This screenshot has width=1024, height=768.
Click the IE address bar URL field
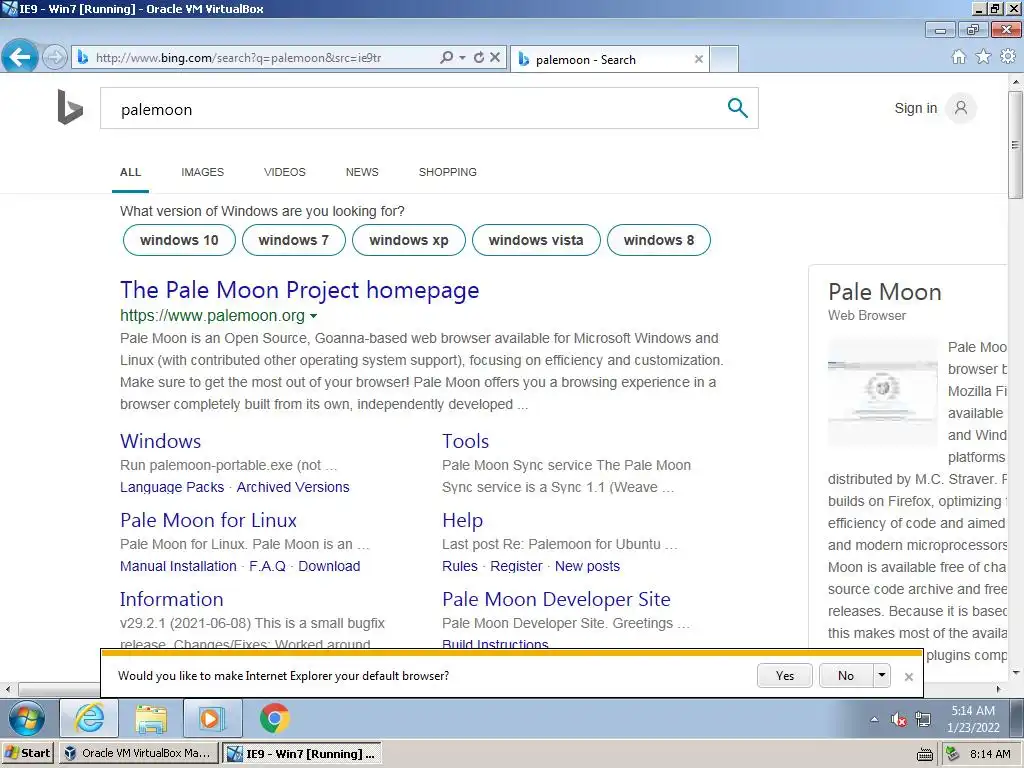(261, 57)
